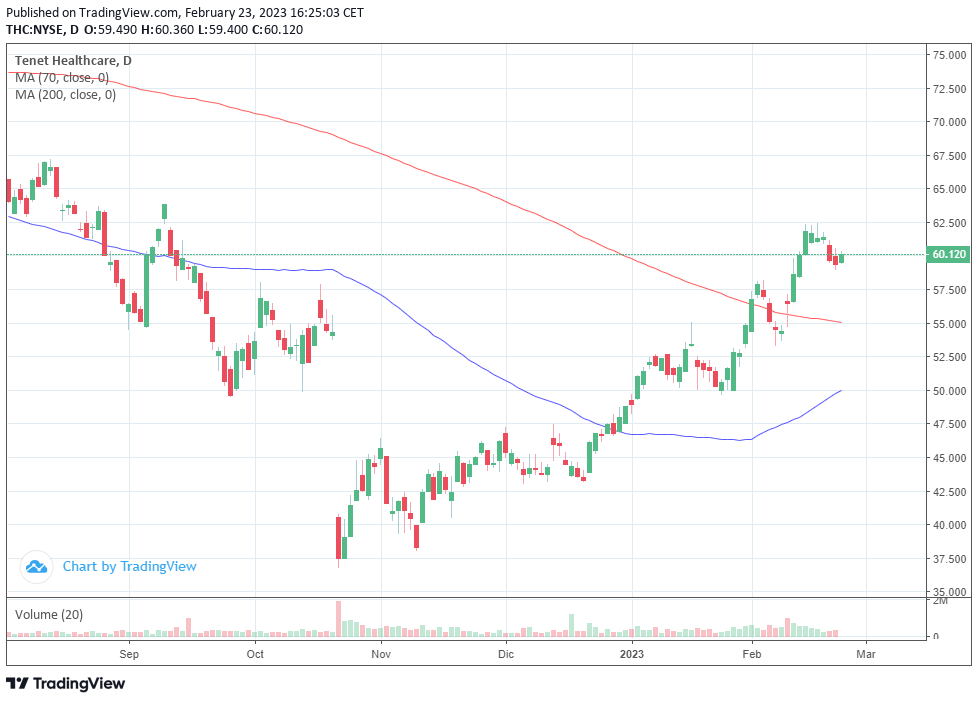978x702 pixels.
Task: Click the 72.500 price axis label
Action: (x=949, y=89)
